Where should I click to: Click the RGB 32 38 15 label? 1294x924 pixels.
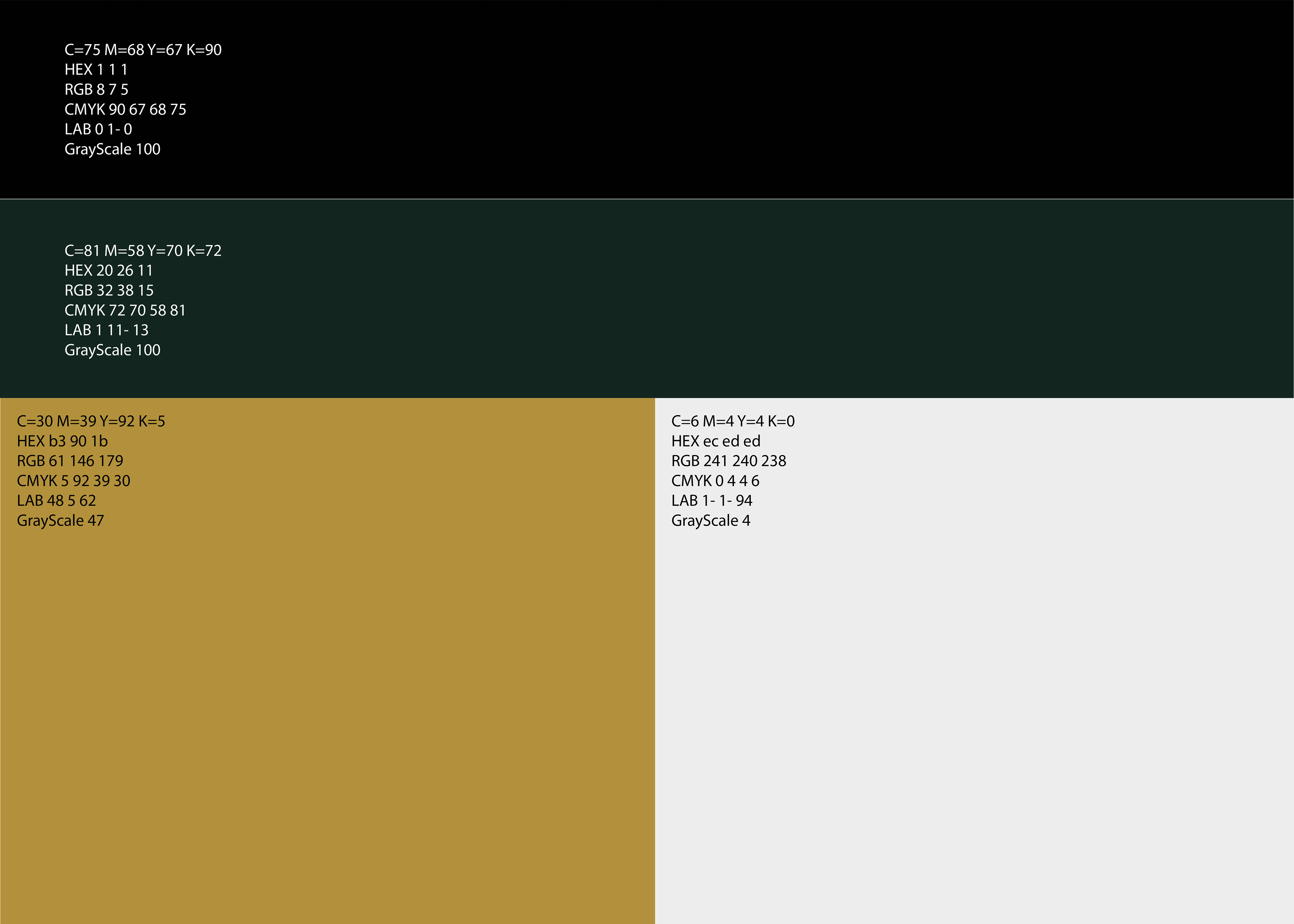(x=109, y=291)
